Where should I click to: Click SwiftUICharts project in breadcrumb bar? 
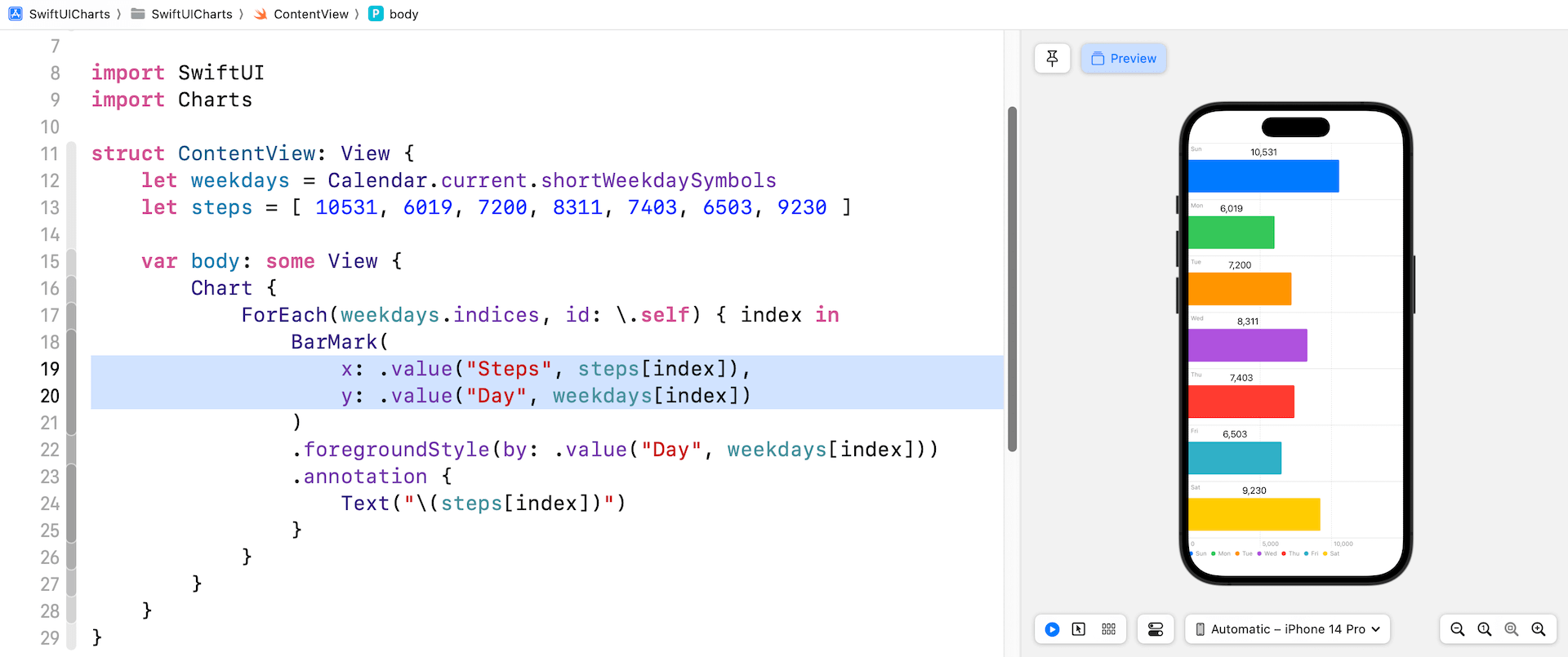click(59, 14)
